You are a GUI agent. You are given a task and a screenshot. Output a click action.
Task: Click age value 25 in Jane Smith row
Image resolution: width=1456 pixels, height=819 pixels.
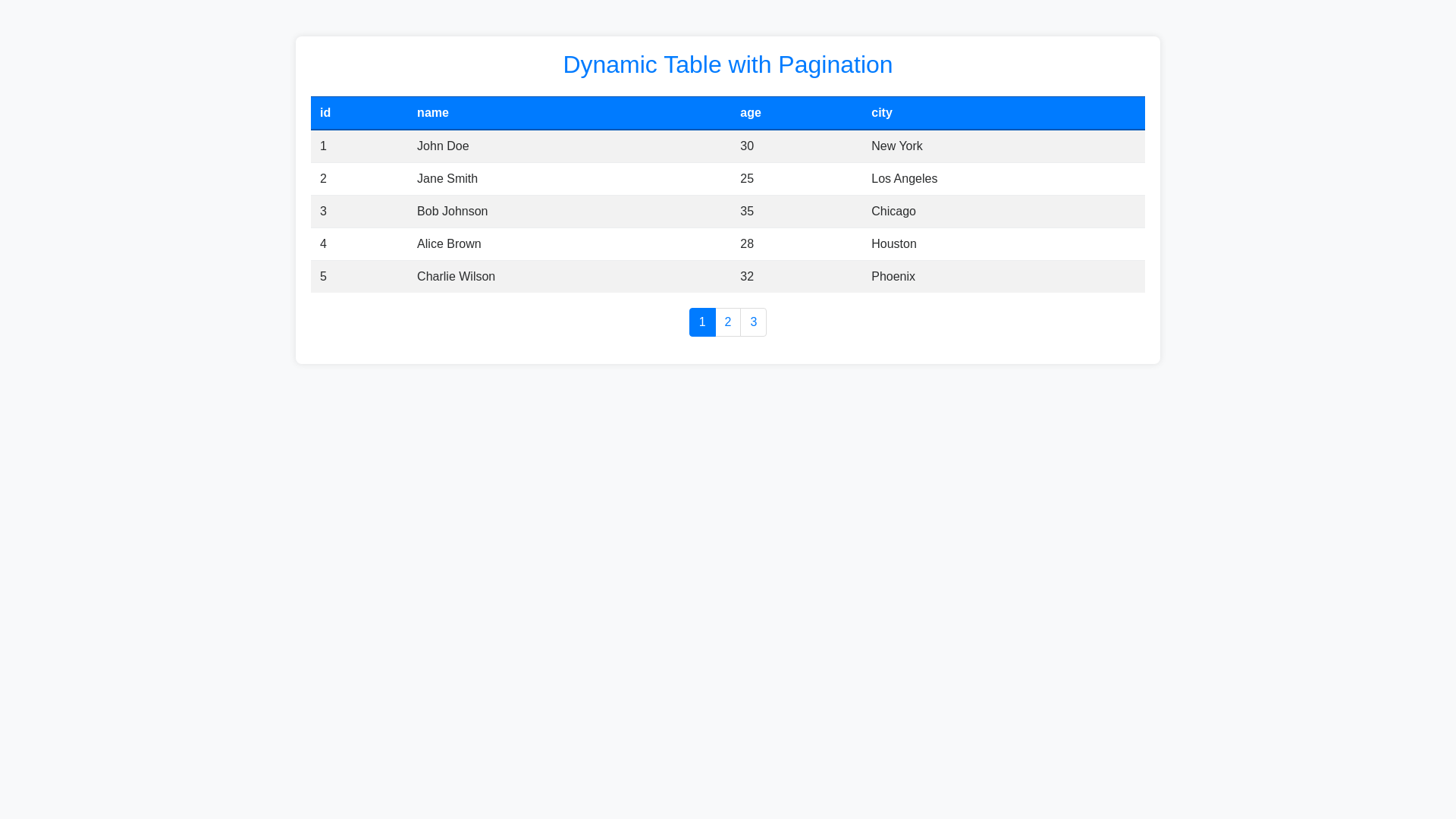click(x=796, y=179)
